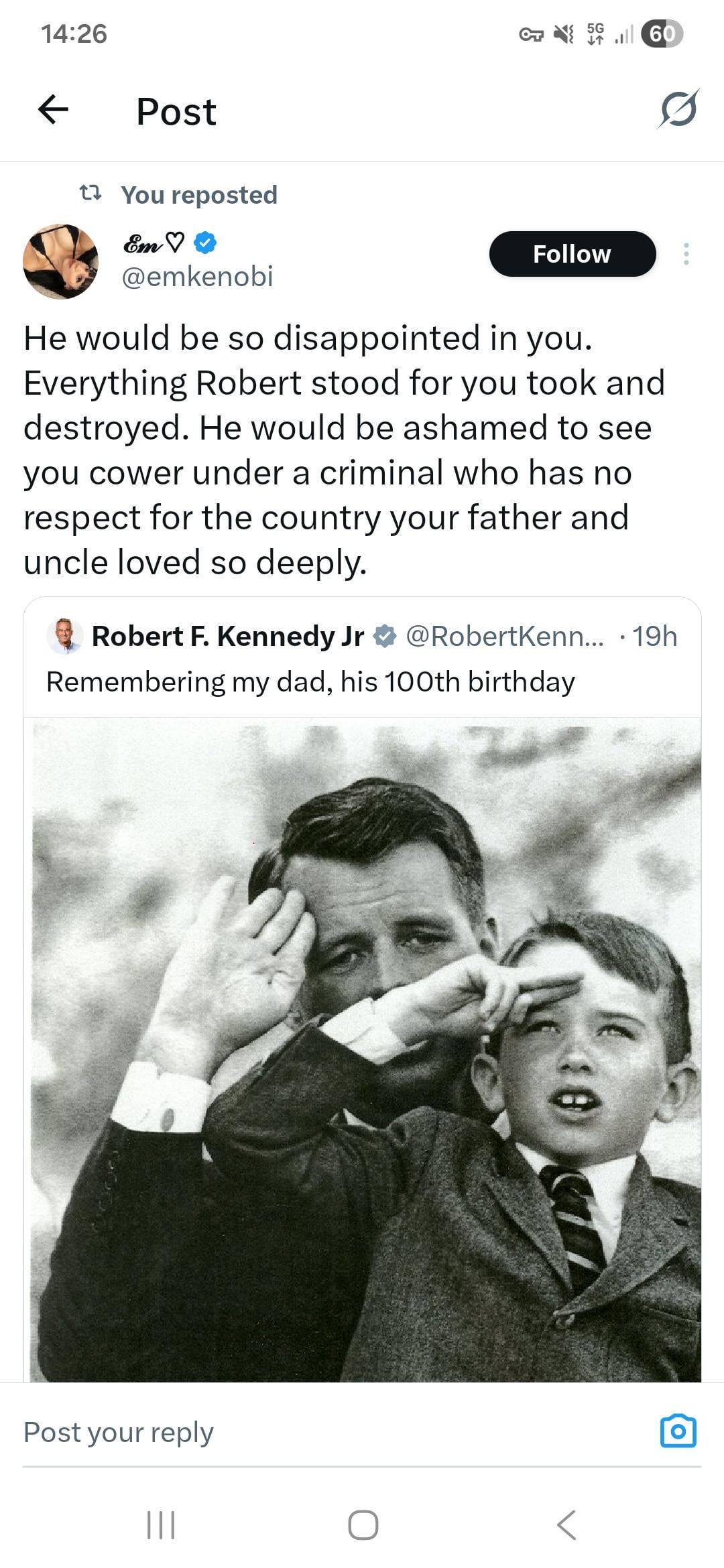The width and height of the screenshot is (724, 1568).
Task: Tap the quoted post 19h timestamp
Action: [654, 636]
